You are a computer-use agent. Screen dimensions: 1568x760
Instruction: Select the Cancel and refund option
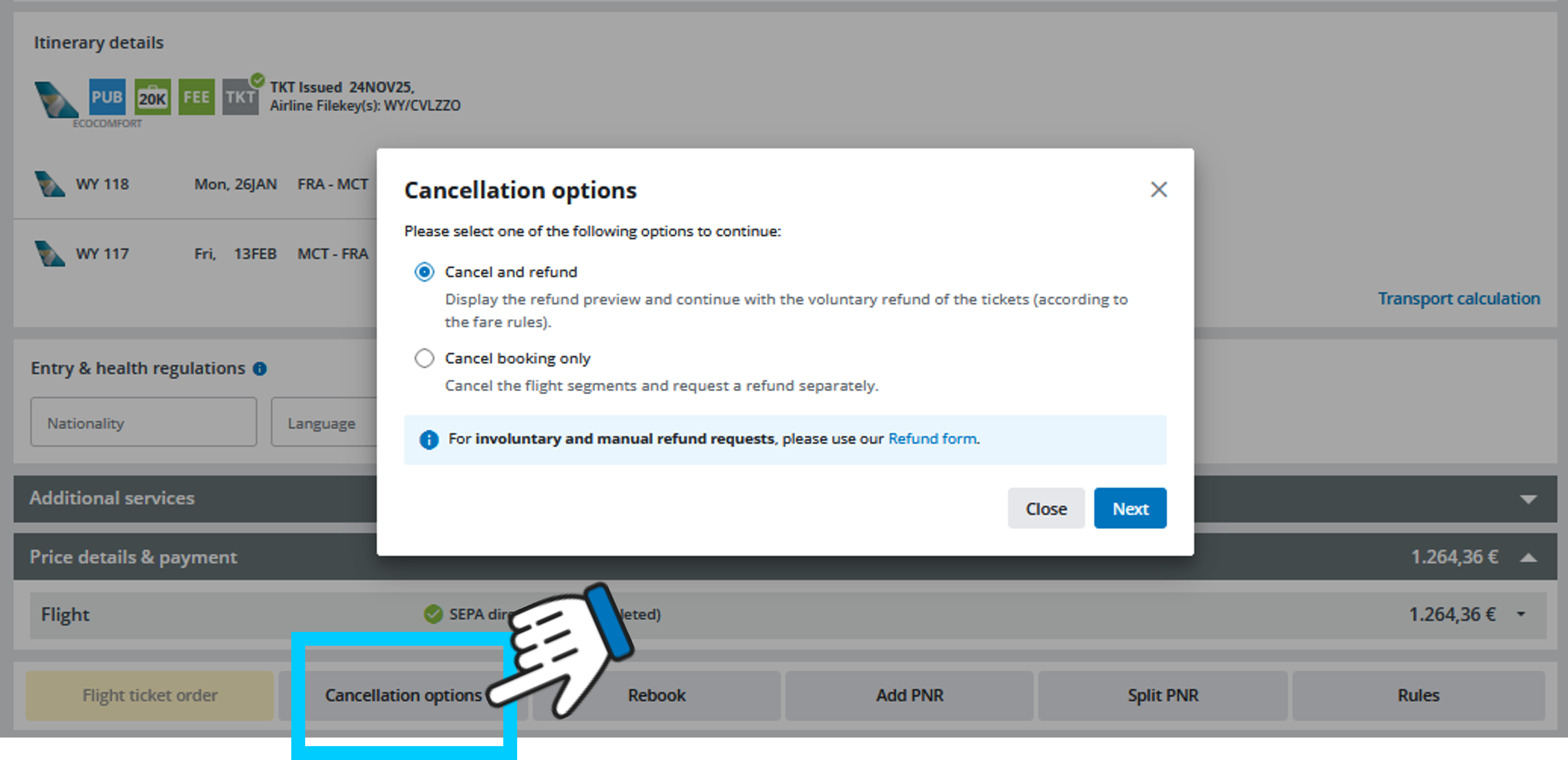click(x=424, y=272)
